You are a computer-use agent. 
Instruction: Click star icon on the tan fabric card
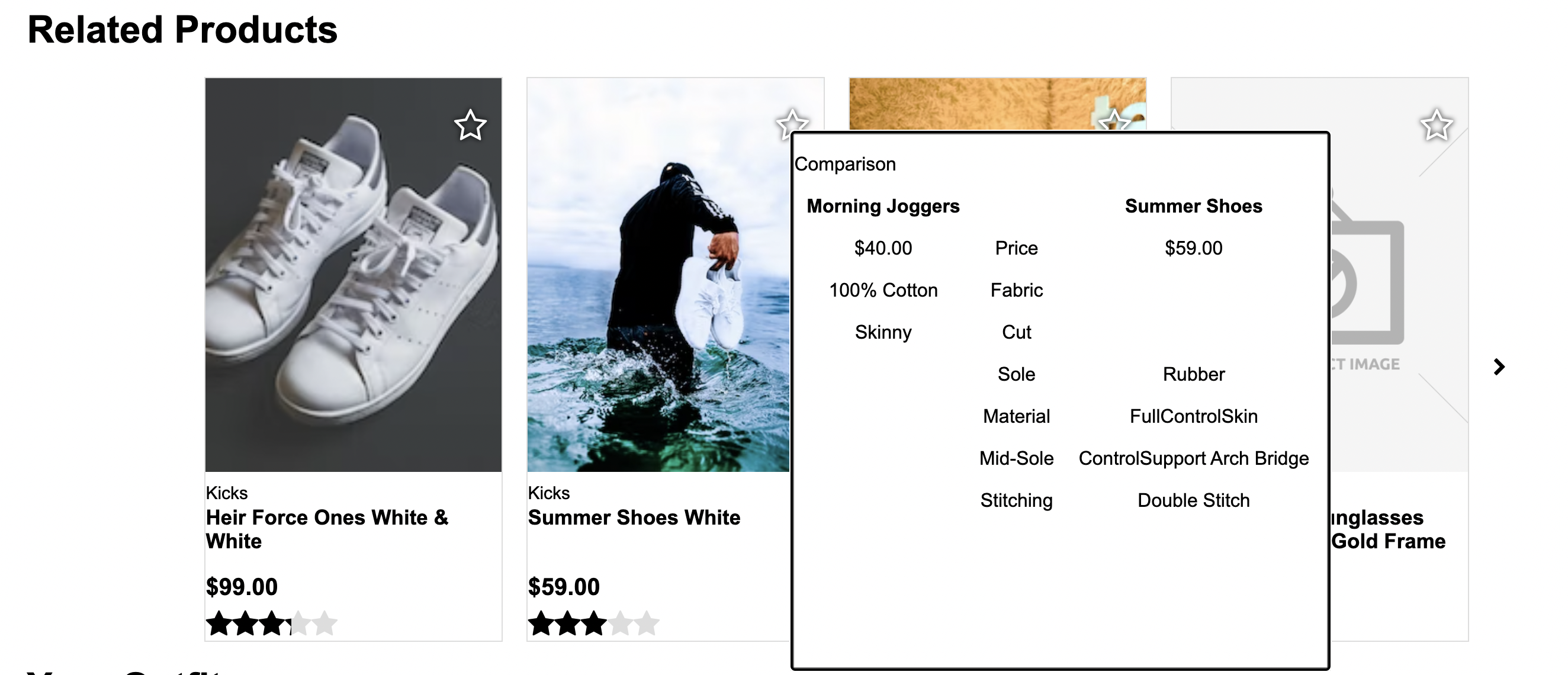1114,120
